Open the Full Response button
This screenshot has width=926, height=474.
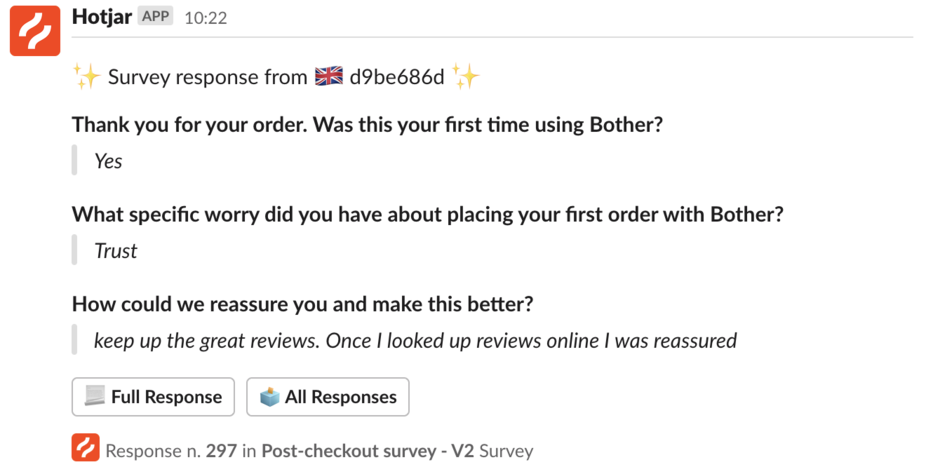point(153,397)
